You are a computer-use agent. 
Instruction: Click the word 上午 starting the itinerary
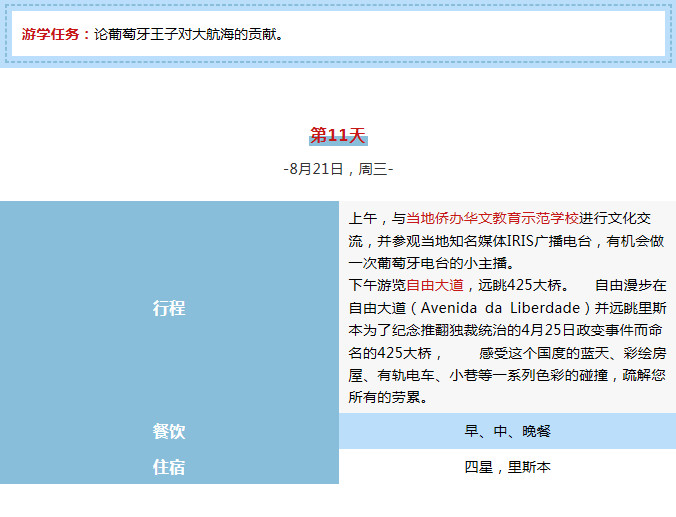(x=362, y=218)
